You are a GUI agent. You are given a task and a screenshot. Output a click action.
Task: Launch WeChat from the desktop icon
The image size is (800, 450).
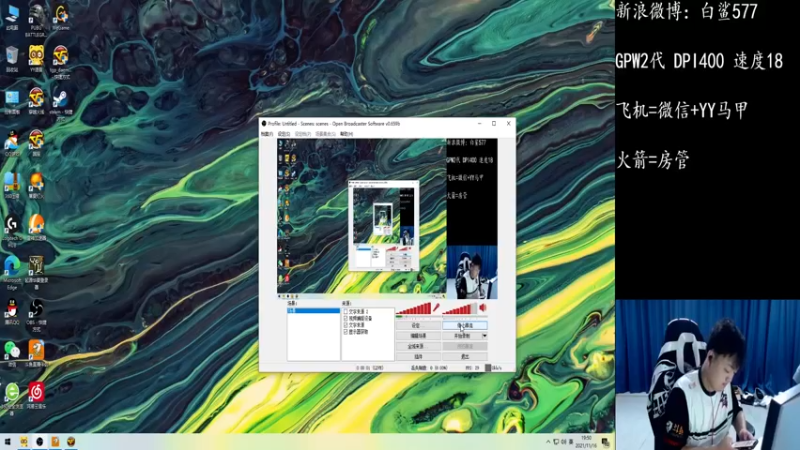point(12,354)
